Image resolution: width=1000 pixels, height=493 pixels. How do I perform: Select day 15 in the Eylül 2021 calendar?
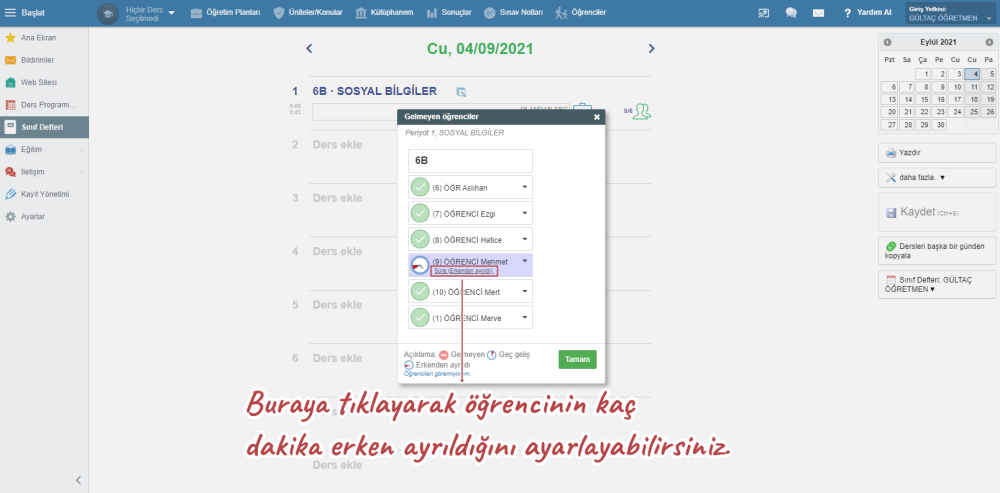[x=922, y=99]
